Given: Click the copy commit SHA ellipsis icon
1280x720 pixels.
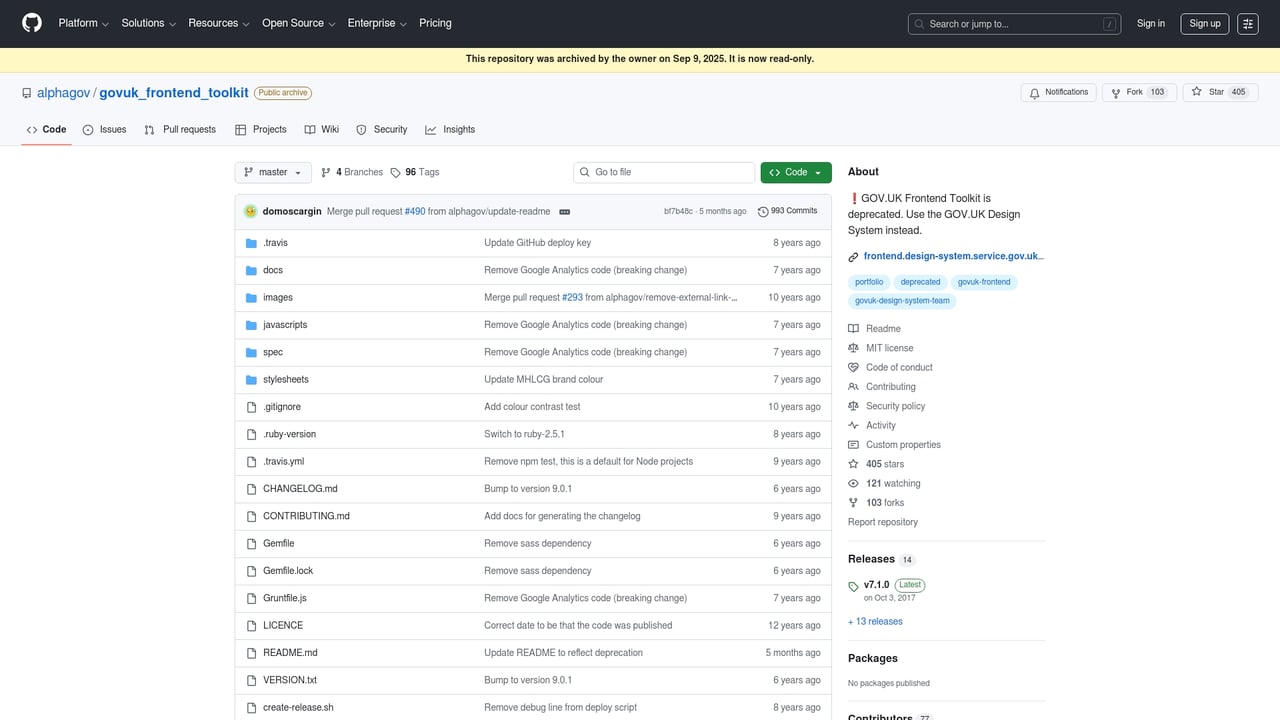Looking at the screenshot, I should click(x=565, y=211).
